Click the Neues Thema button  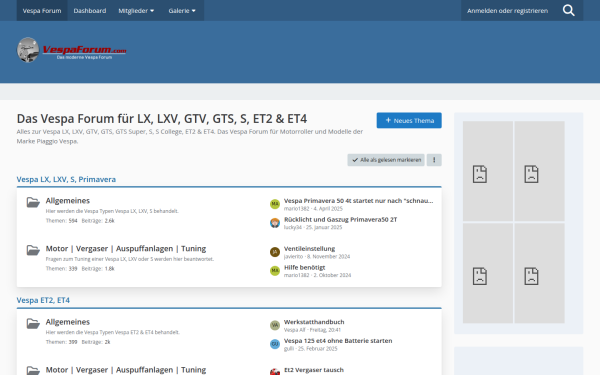click(409, 120)
